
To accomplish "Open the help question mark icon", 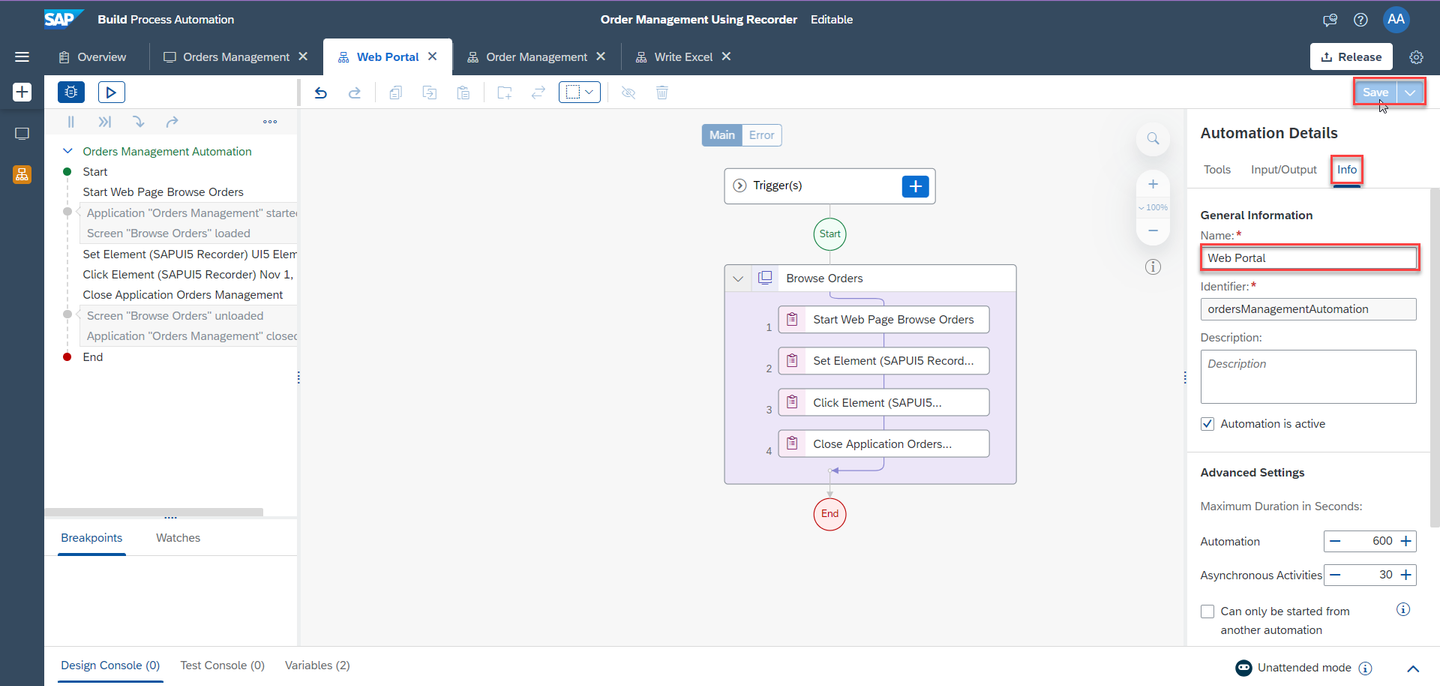I will coord(1360,19).
